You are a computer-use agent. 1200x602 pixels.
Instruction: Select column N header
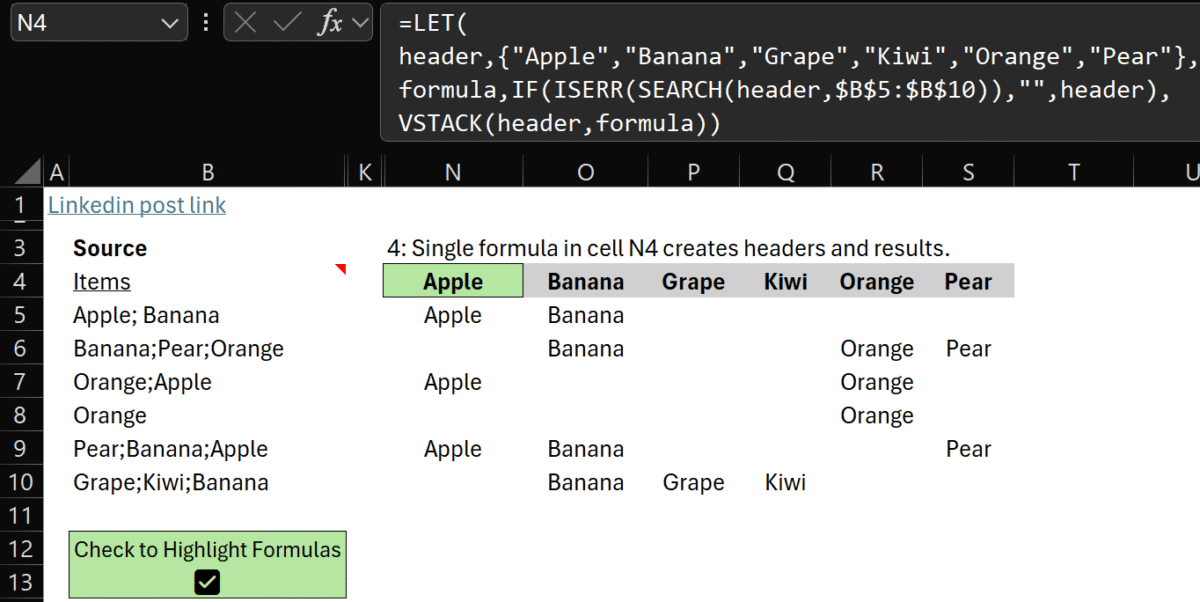click(x=453, y=173)
